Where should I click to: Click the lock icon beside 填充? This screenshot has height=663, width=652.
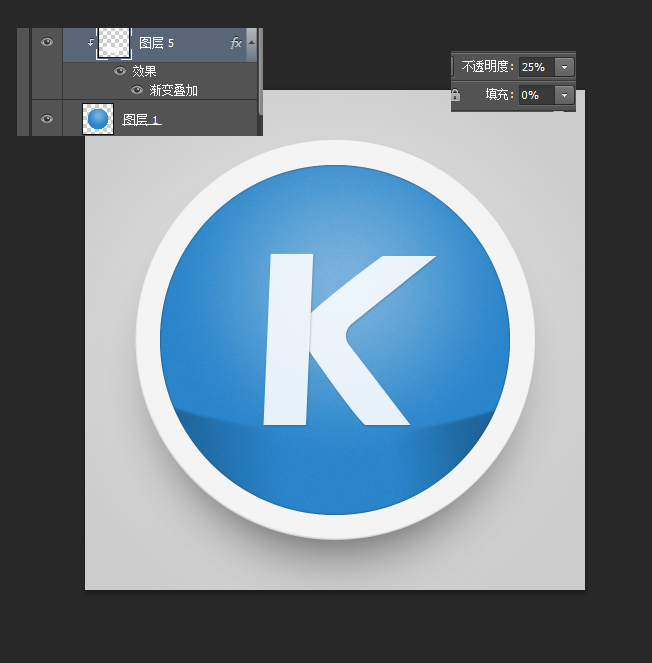[x=456, y=95]
